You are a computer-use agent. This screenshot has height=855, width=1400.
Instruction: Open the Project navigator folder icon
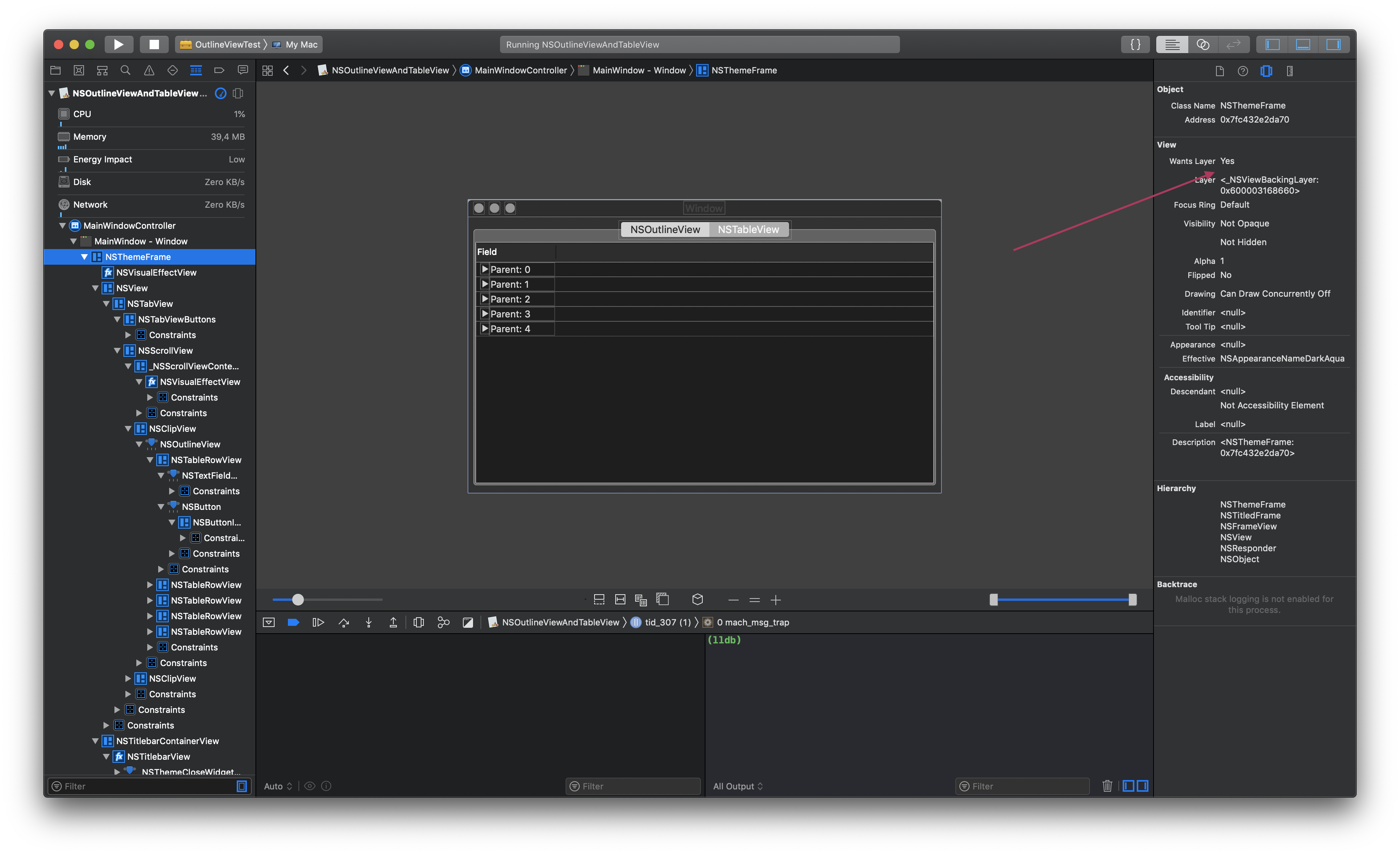point(56,70)
